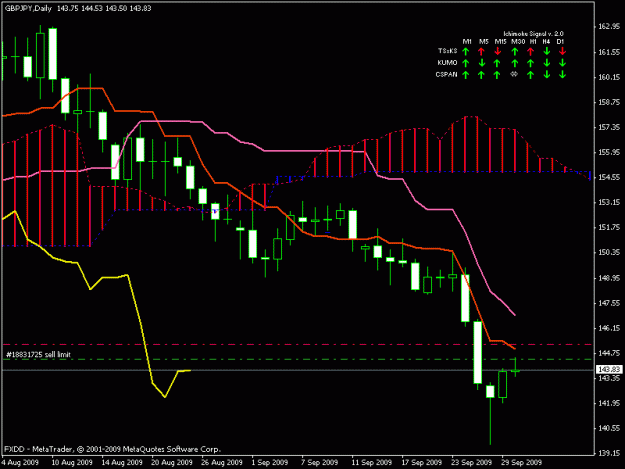
Task: Click the 157.35 price axis label
Action: [609, 127]
